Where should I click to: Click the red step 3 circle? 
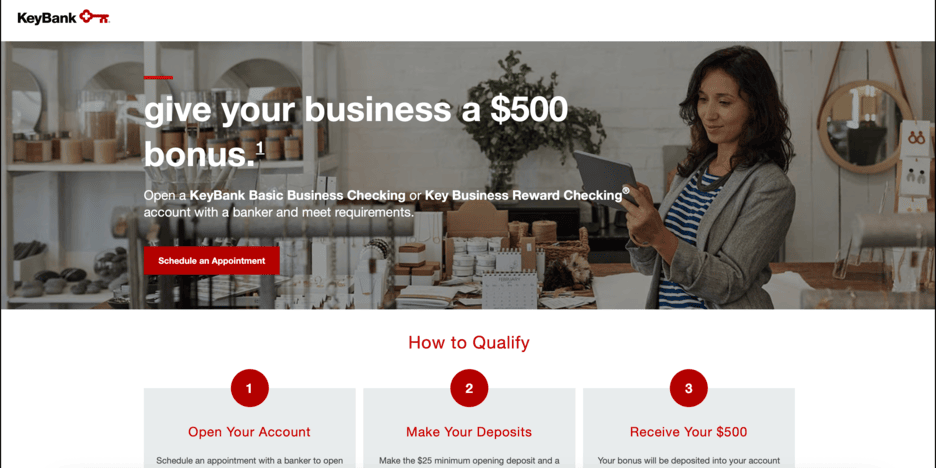[x=689, y=389]
